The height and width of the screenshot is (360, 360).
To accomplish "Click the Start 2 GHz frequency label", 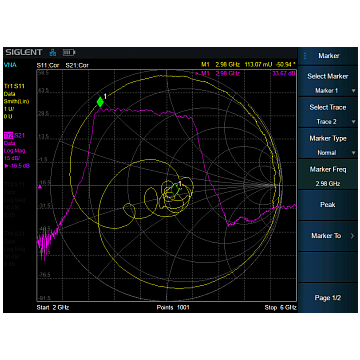I will click(x=52, y=307).
